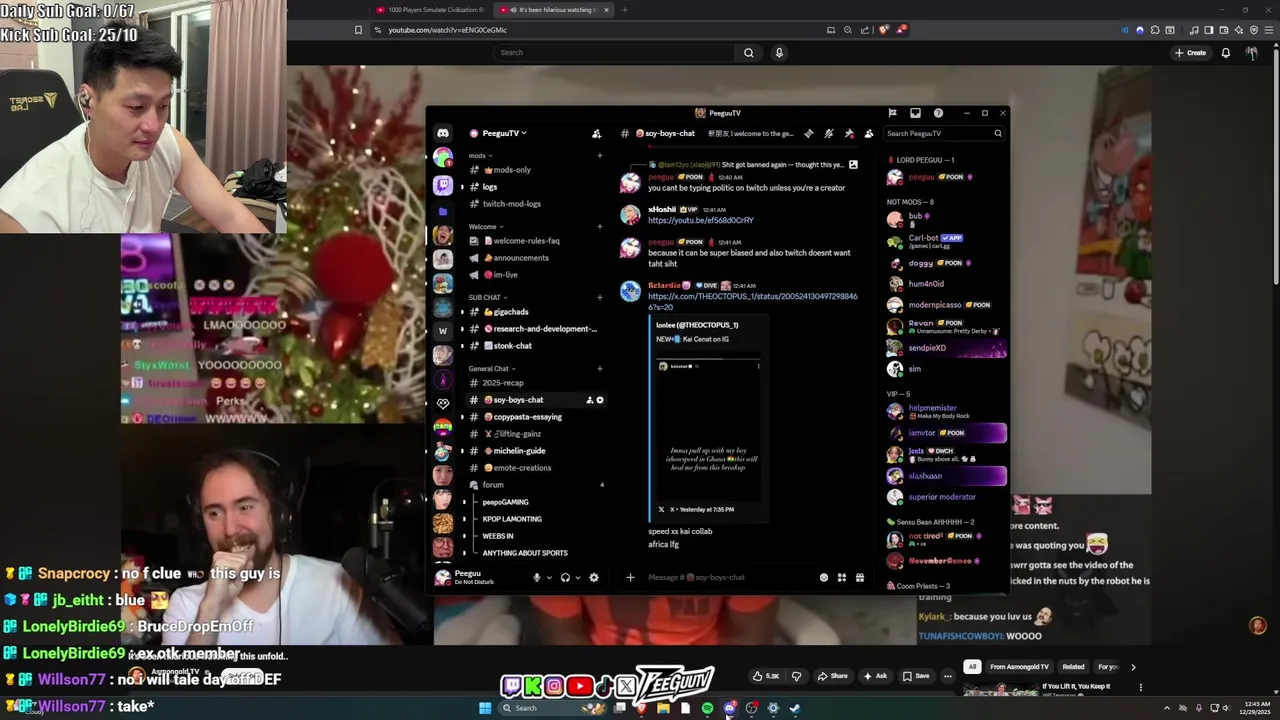Open the W server icon in Discord sidebar

tap(443, 331)
